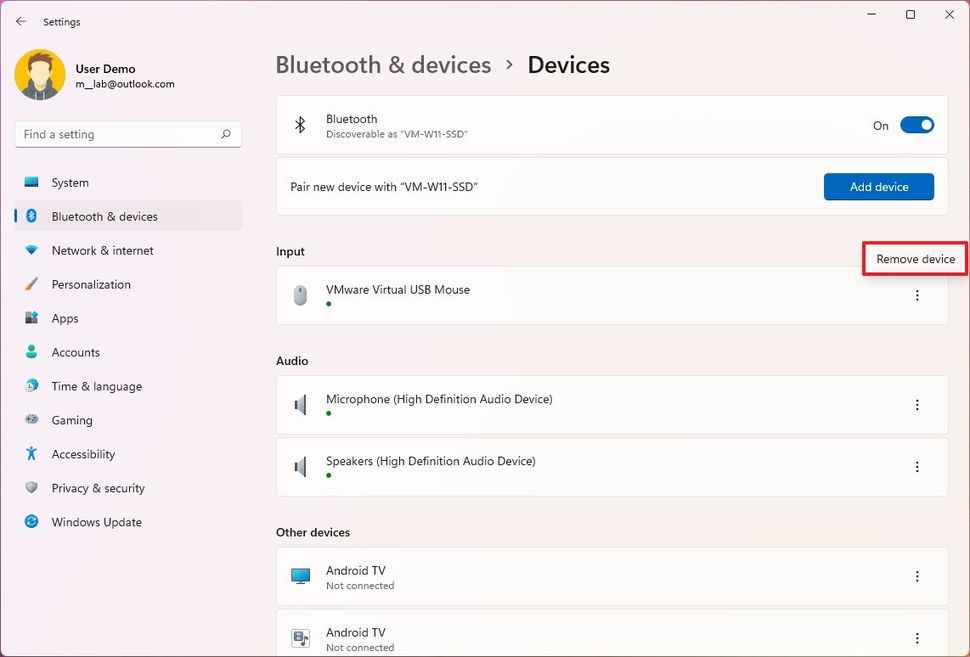Select the Accessibility person icon
This screenshot has height=657, width=970.
point(33,454)
